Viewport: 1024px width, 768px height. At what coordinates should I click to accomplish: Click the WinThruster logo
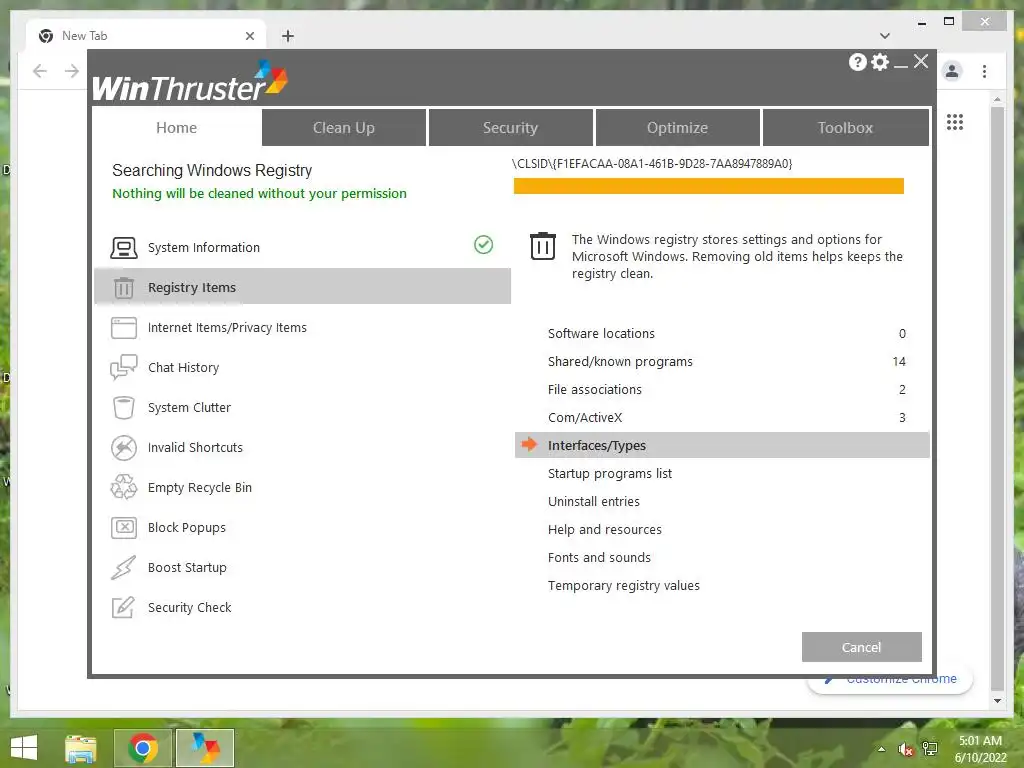[189, 81]
